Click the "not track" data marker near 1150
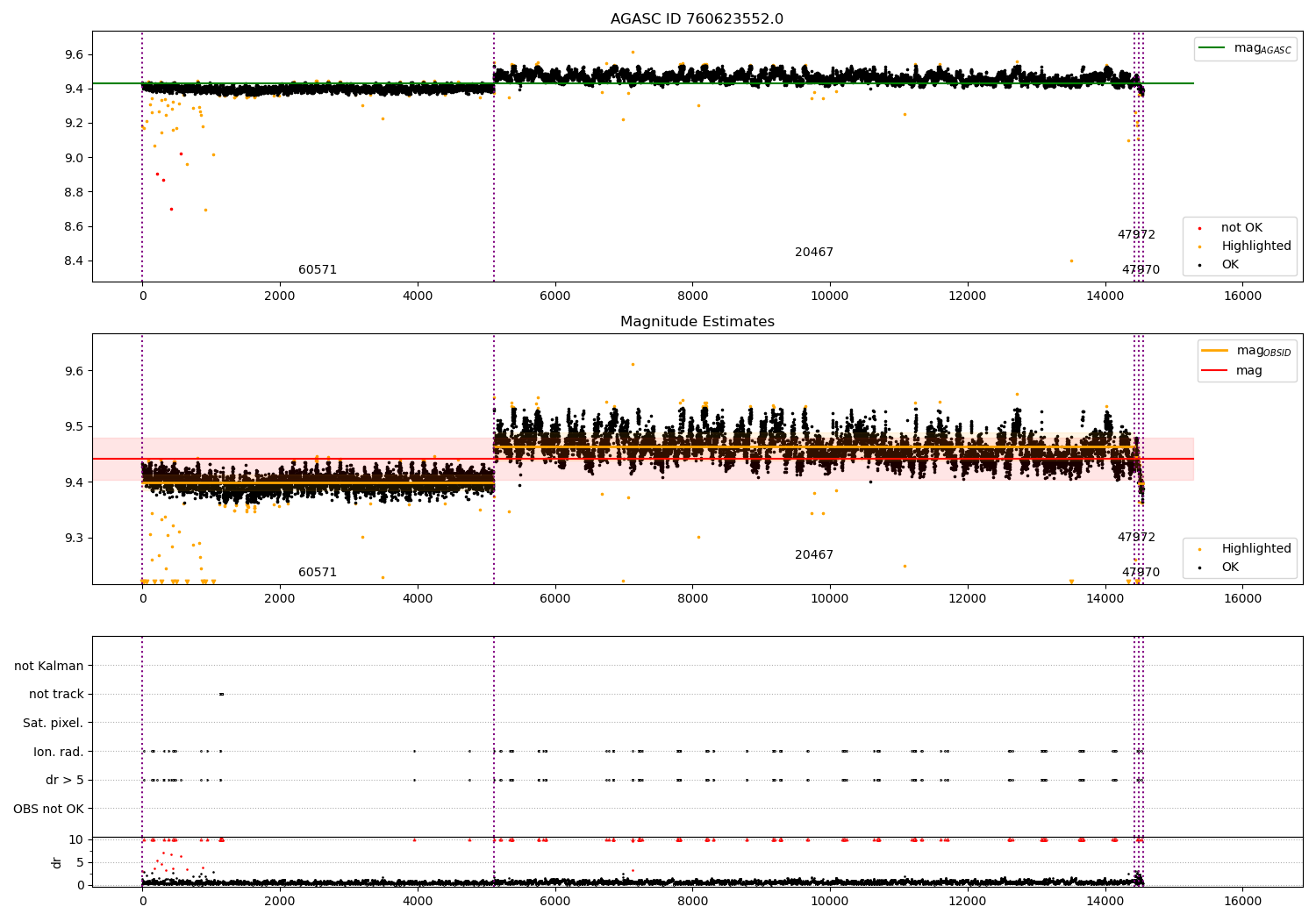The width and height of the screenshot is (1316, 921). pyautogui.click(x=221, y=695)
